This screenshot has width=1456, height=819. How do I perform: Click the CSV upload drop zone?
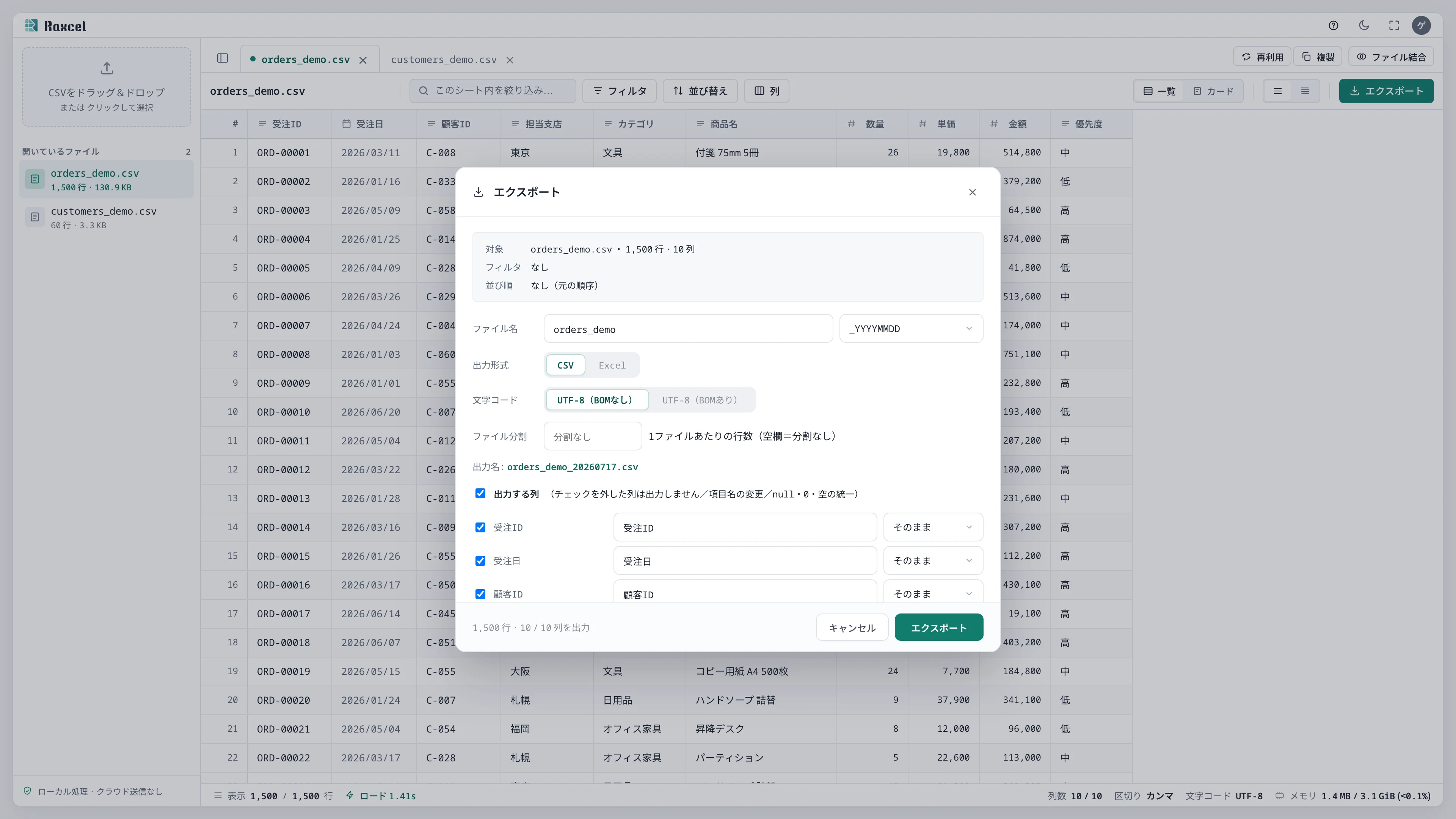(106, 87)
